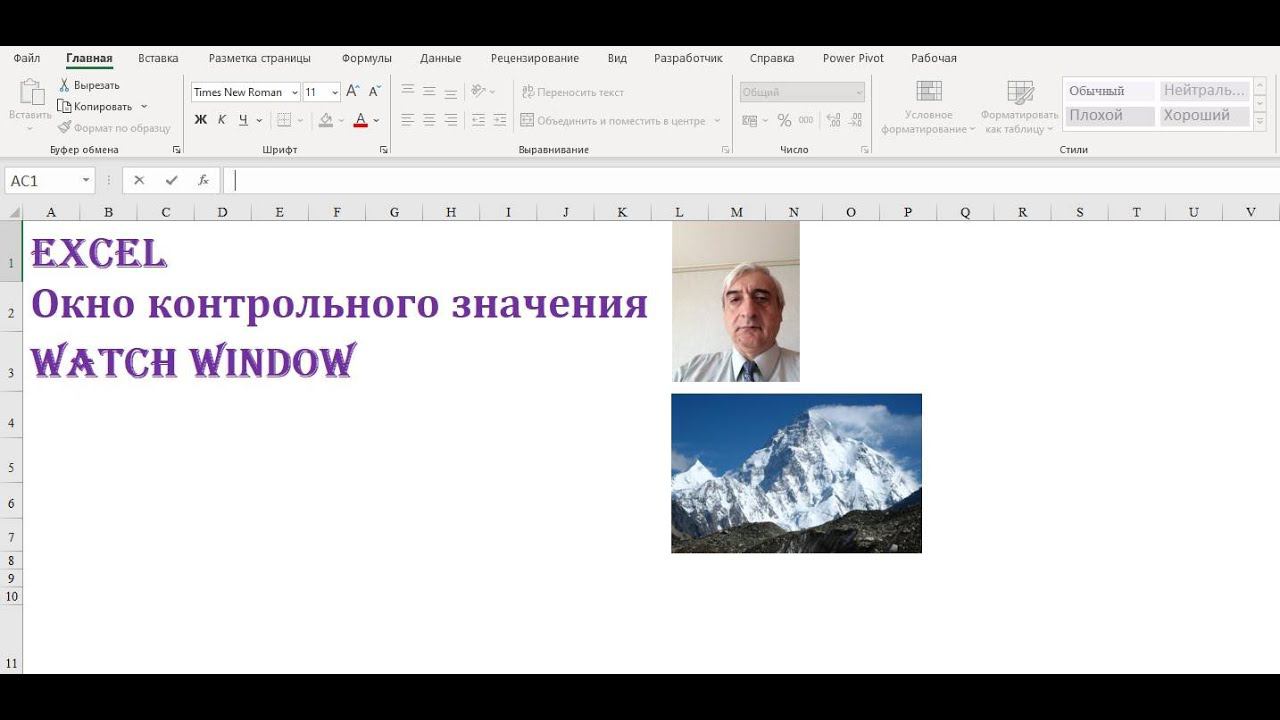Open the font size 11 dropdown

(335, 92)
